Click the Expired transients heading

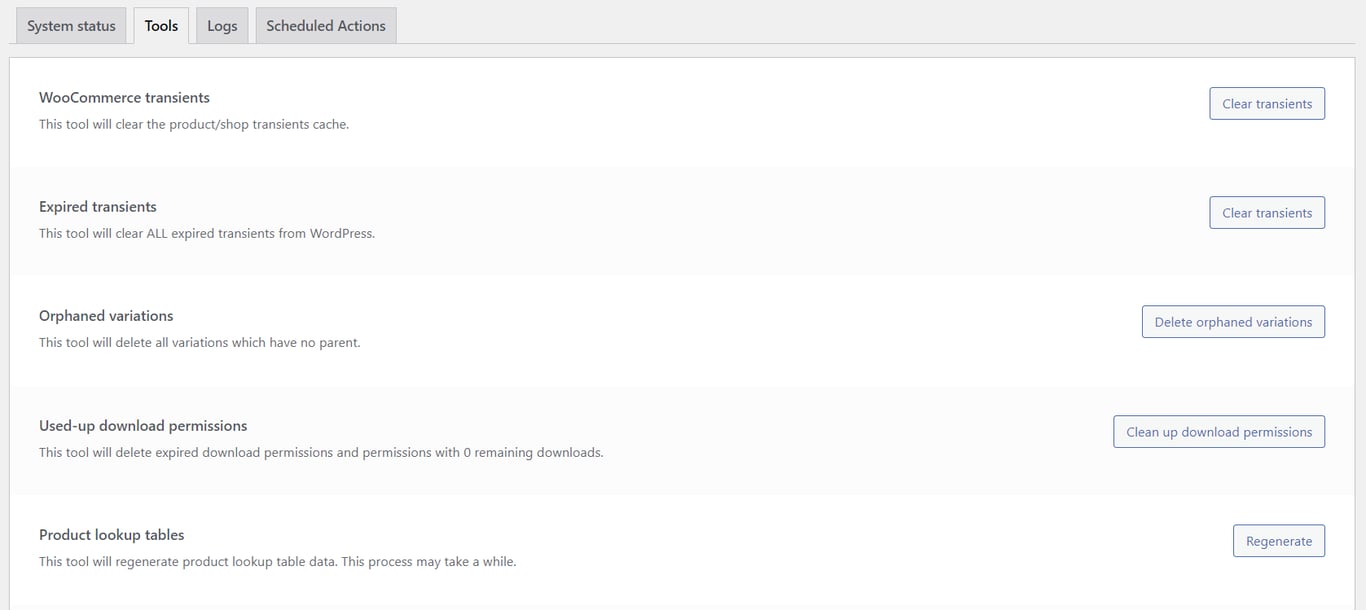[x=97, y=206]
